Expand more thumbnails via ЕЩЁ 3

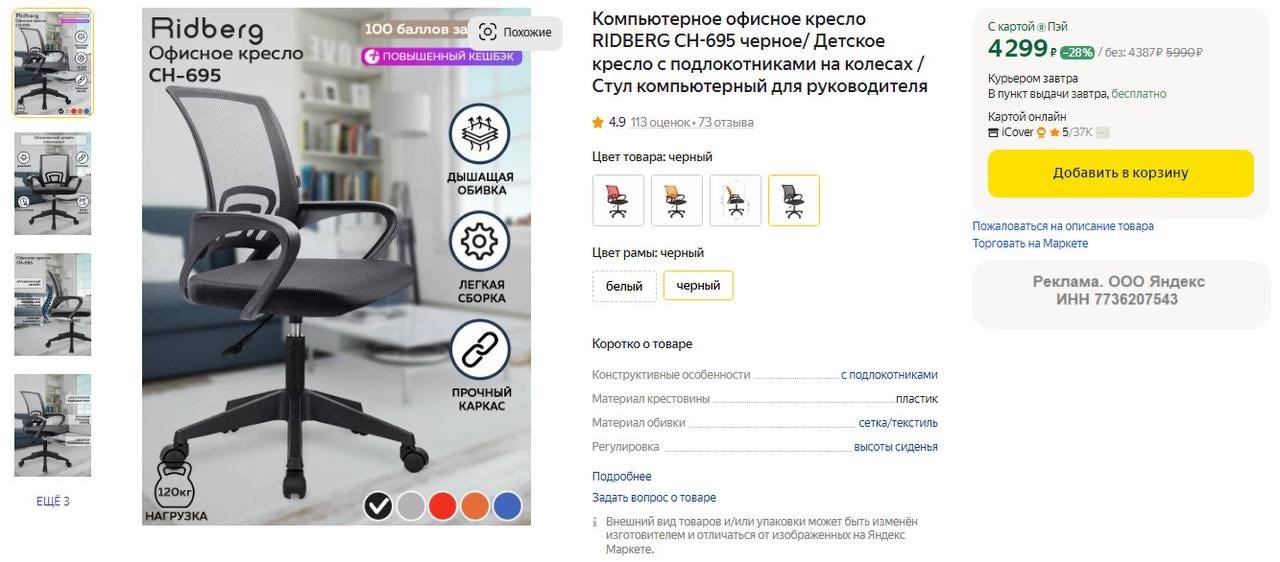tap(53, 502)
